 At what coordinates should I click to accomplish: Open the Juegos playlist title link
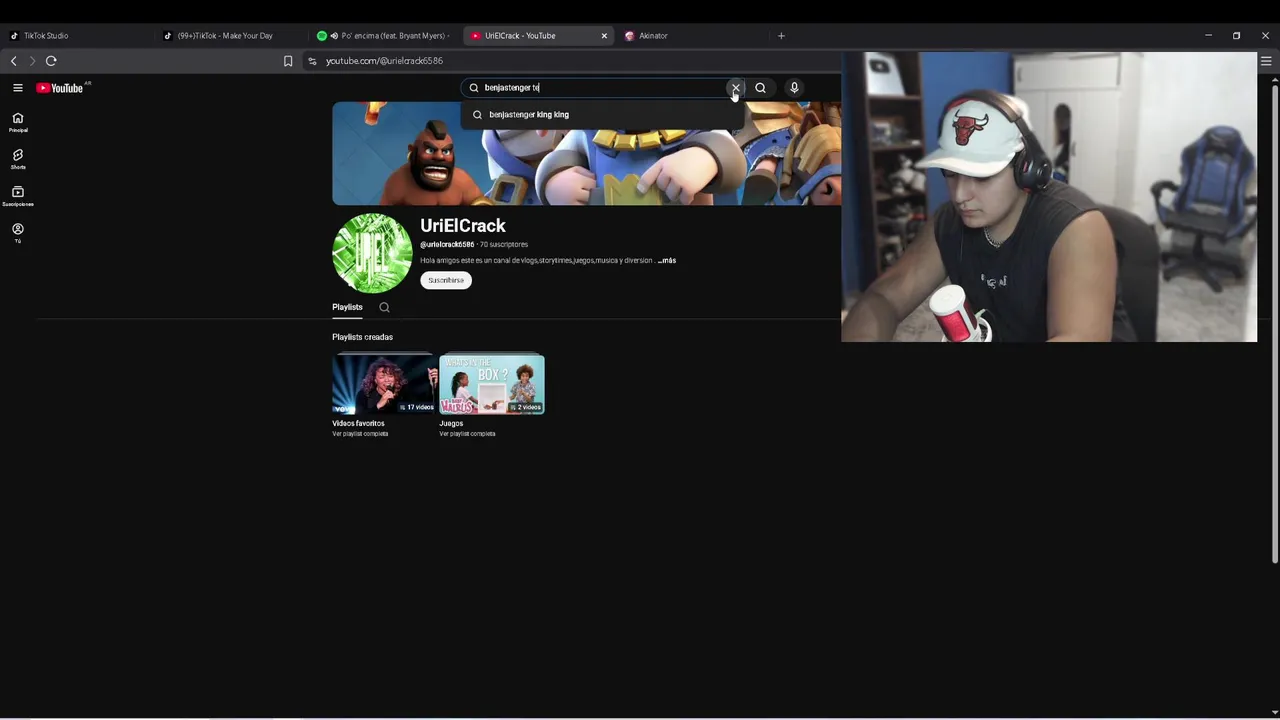[x=451, y=423]
